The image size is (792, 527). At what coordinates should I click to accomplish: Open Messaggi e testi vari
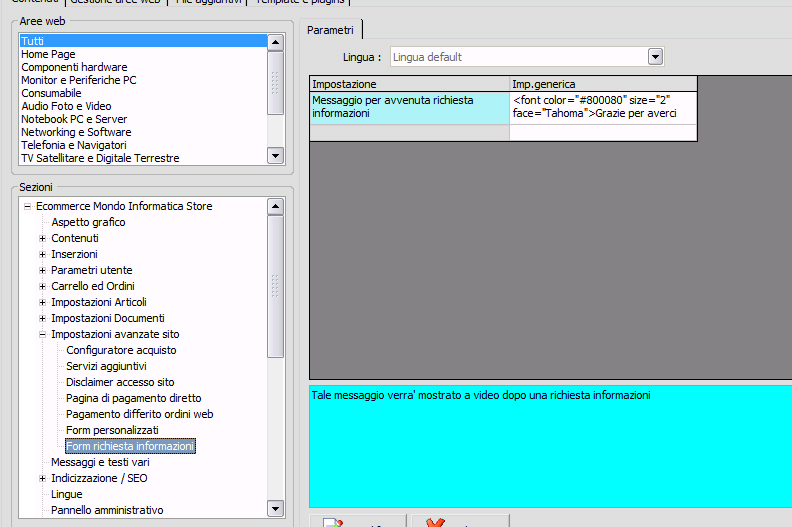(100, 462)
